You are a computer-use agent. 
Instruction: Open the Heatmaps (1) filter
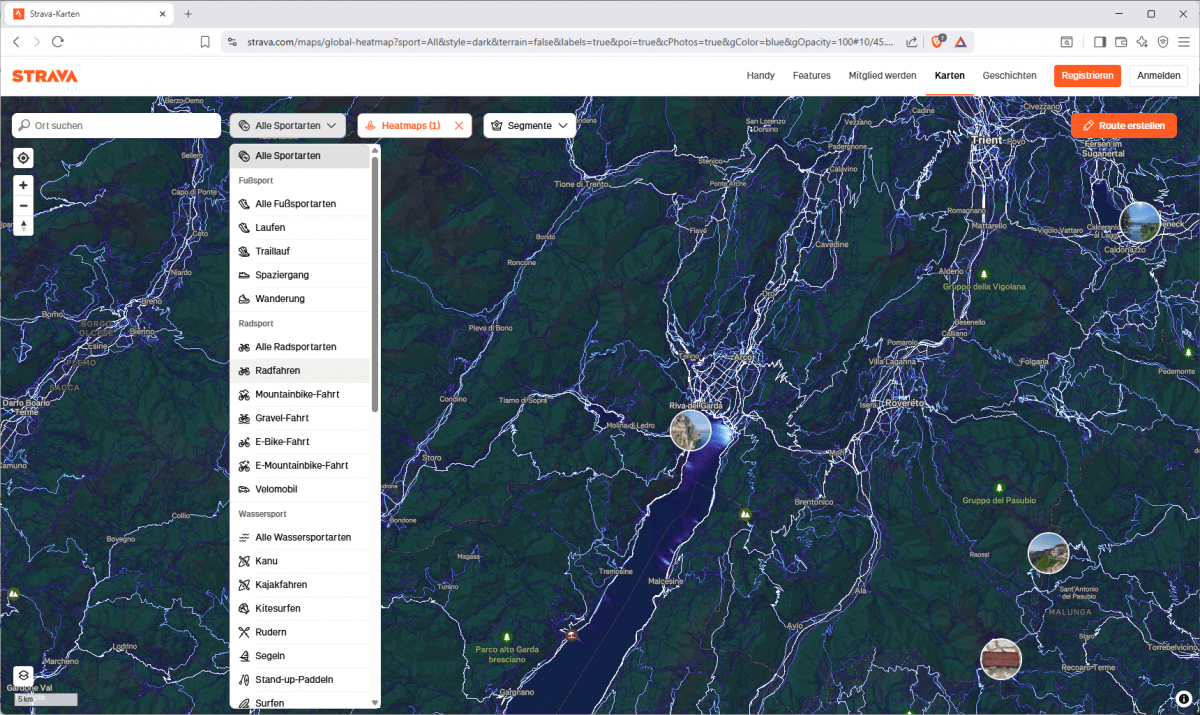[405, 126]
